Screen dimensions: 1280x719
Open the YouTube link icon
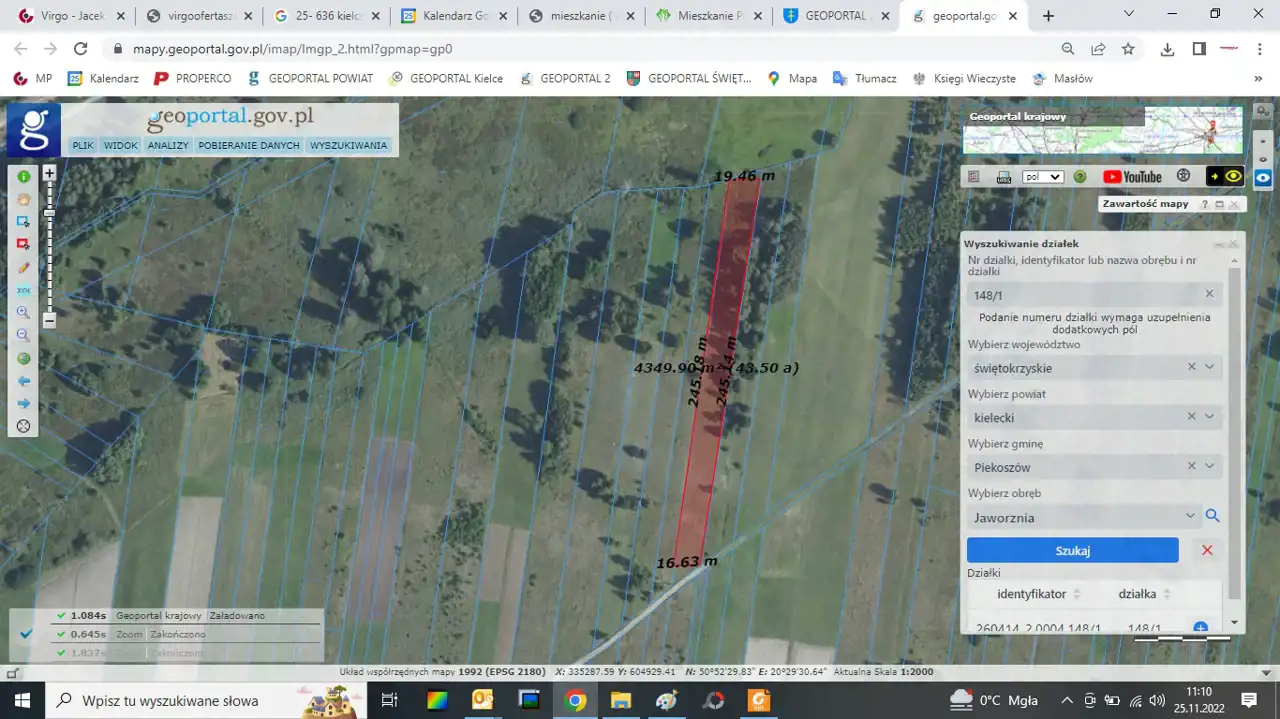tap(1132, 177)
